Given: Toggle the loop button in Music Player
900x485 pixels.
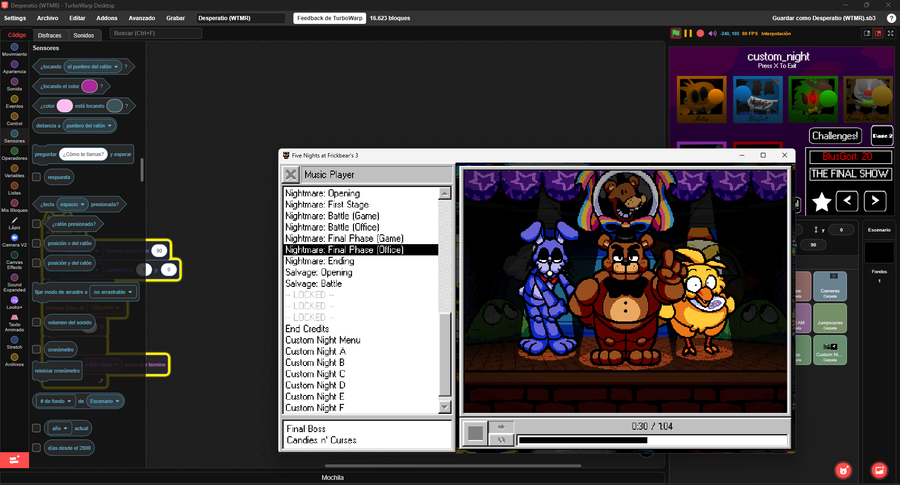Looking at the screenshot, I should coord(501,440).
